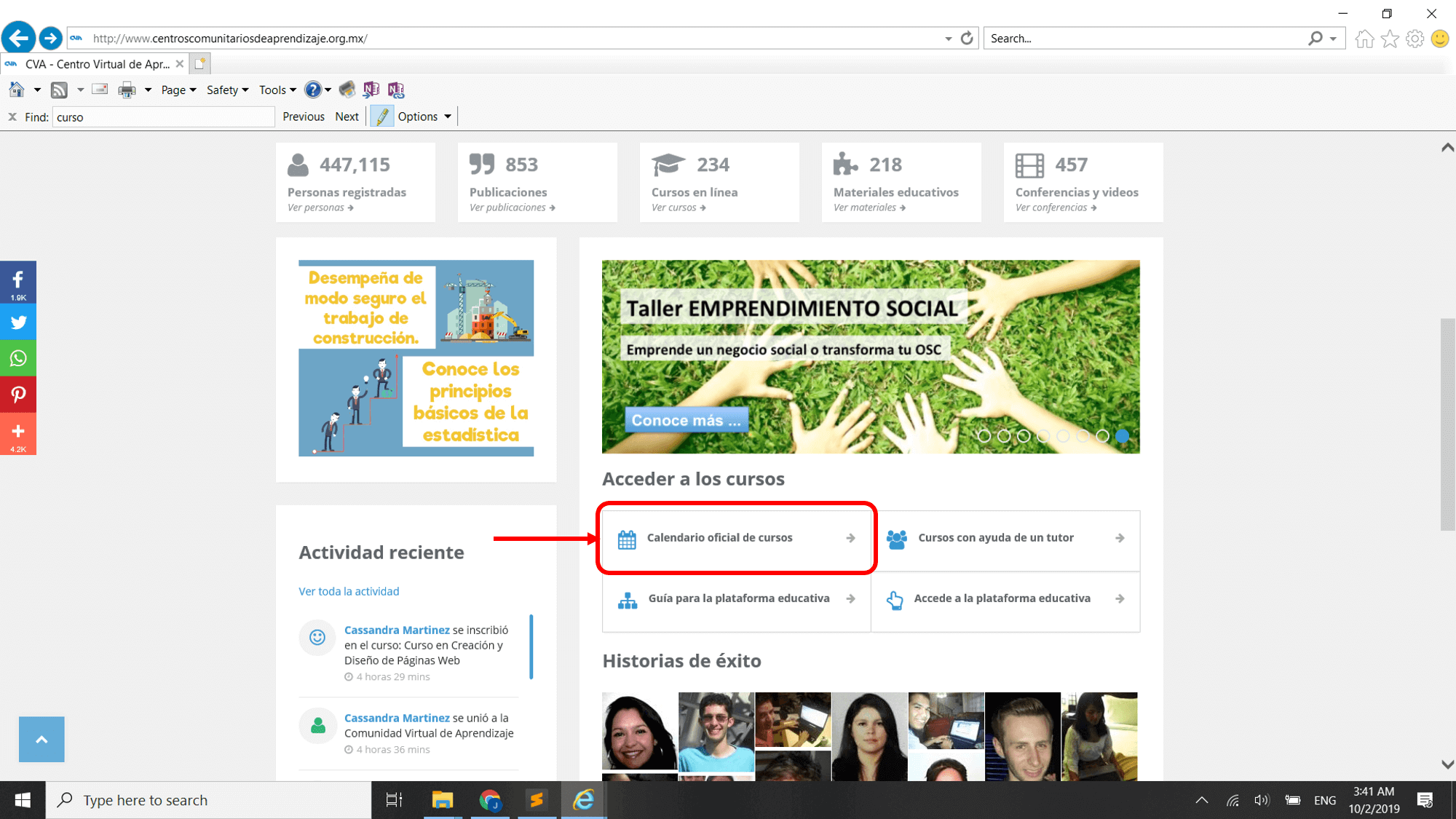The image size is (1456, 819).
Task: Share the page via WhatsApp
Action: pos(18,358)
